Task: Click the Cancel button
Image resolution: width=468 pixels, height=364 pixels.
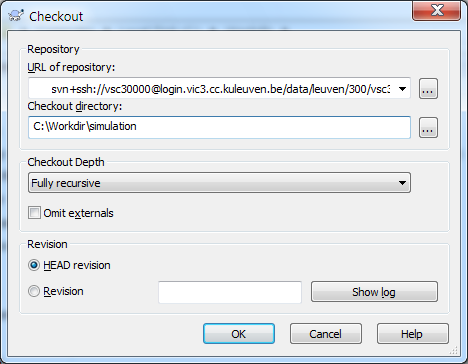Action: pyautogui.click(x=326, y=334)
